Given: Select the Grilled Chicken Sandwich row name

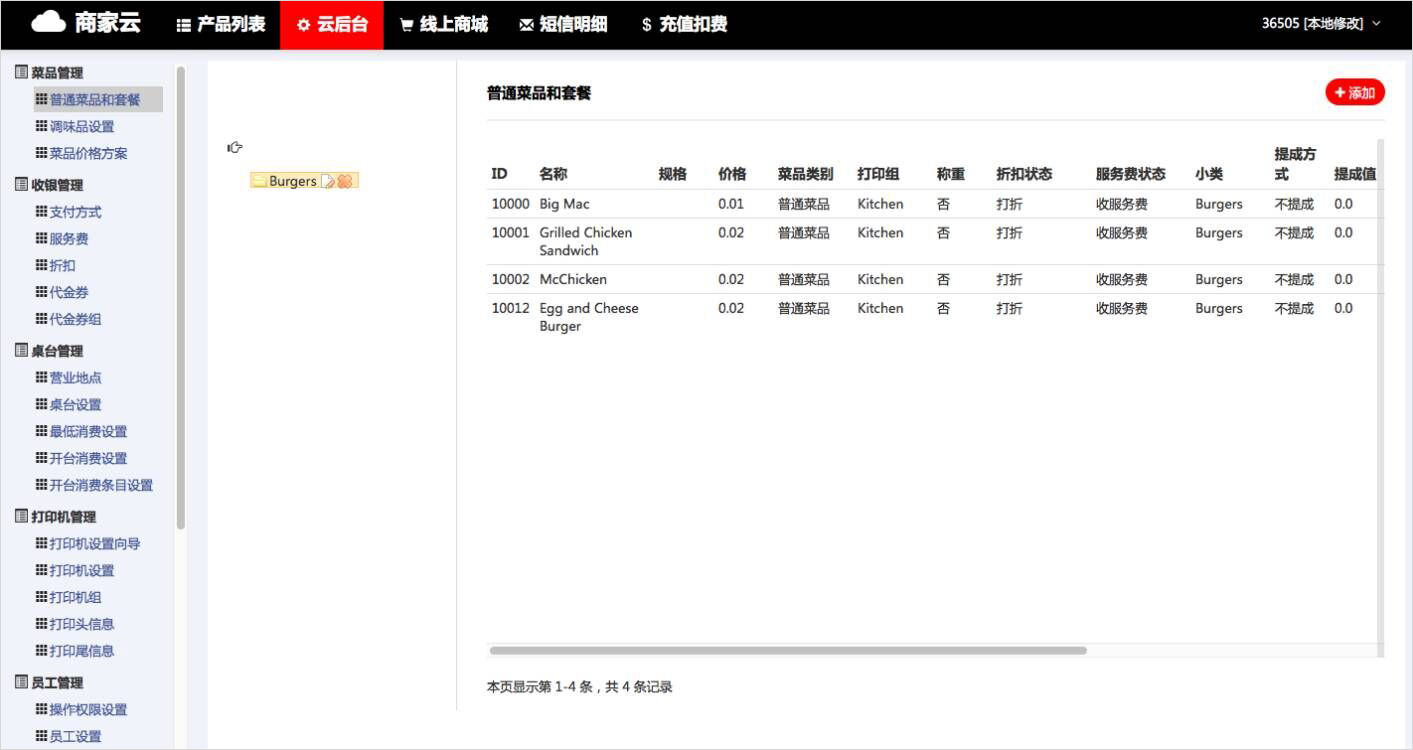Looking at the screenshot, I should coord(586,242).
